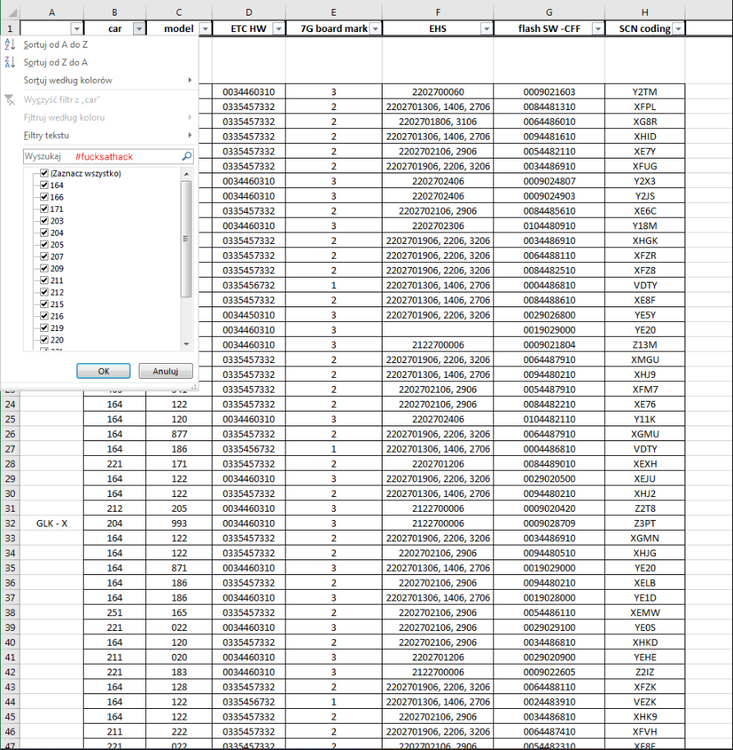Click the filter dialog resize grip
This screenshot has height=750, width=733.
194,387
